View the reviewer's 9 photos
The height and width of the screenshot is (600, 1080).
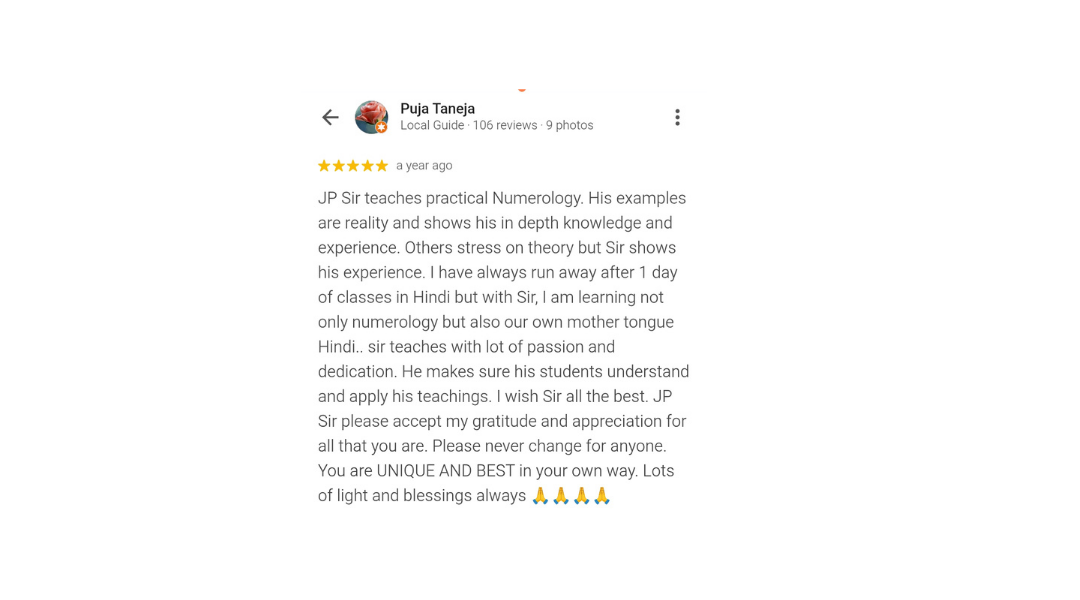570,126
